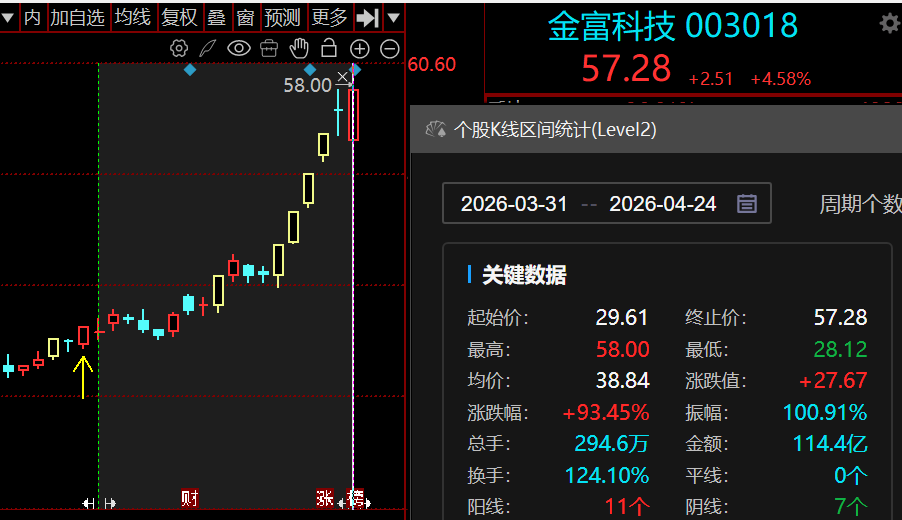This screenshot has width=902, height=520.
Task: Click the middle blue diamond marker
Action: pos(310,70)
